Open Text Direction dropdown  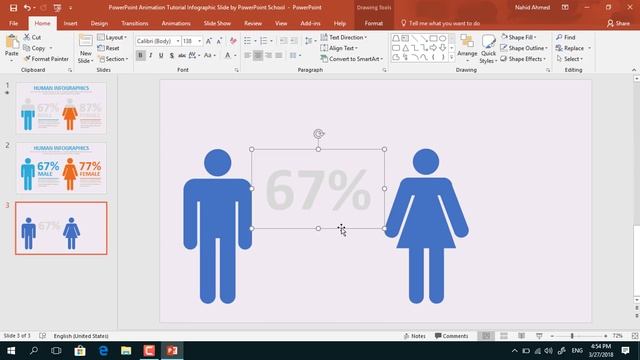344,37
